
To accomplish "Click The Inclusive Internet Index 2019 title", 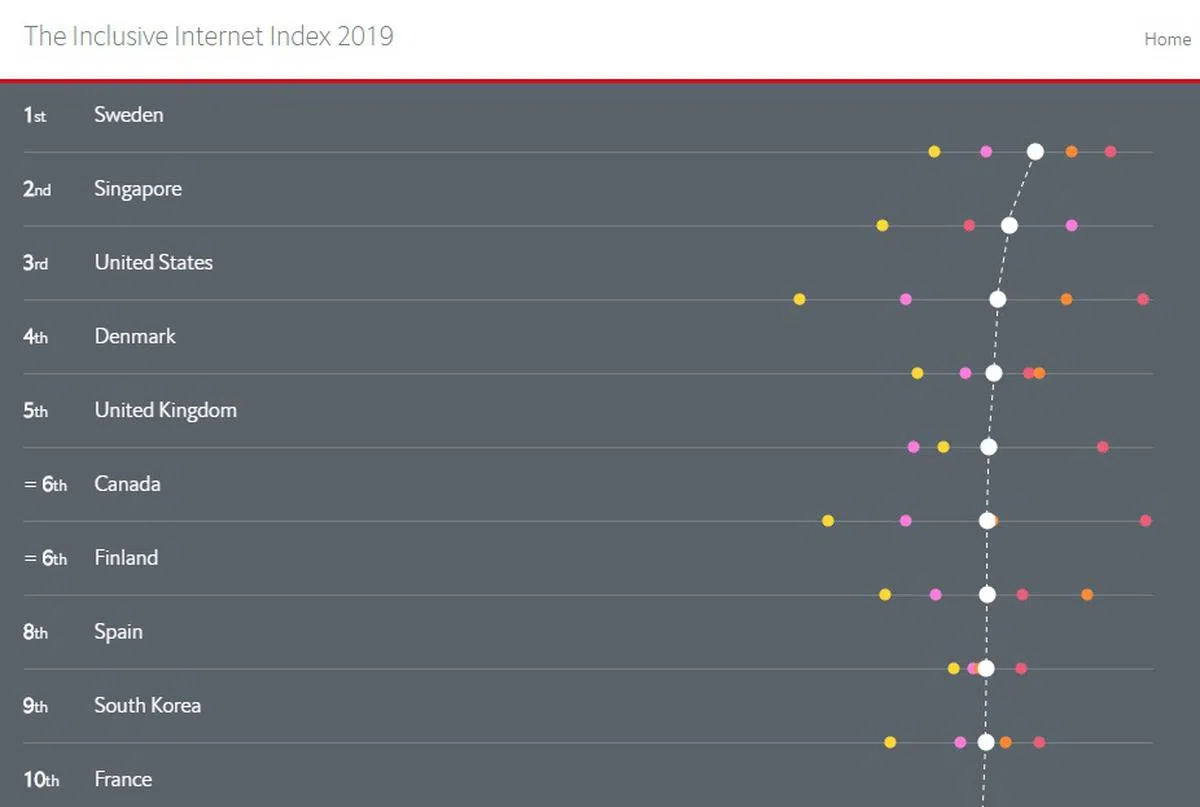I will tap(208, 36).
